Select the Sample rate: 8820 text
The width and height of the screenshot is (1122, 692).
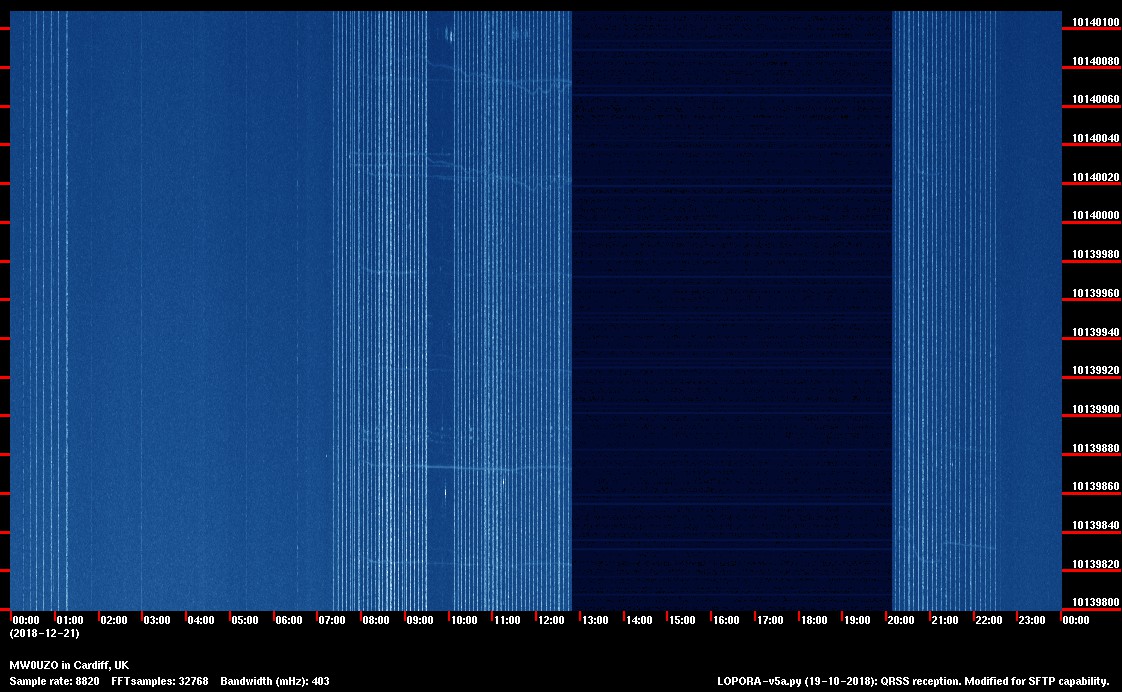point(54,681)
